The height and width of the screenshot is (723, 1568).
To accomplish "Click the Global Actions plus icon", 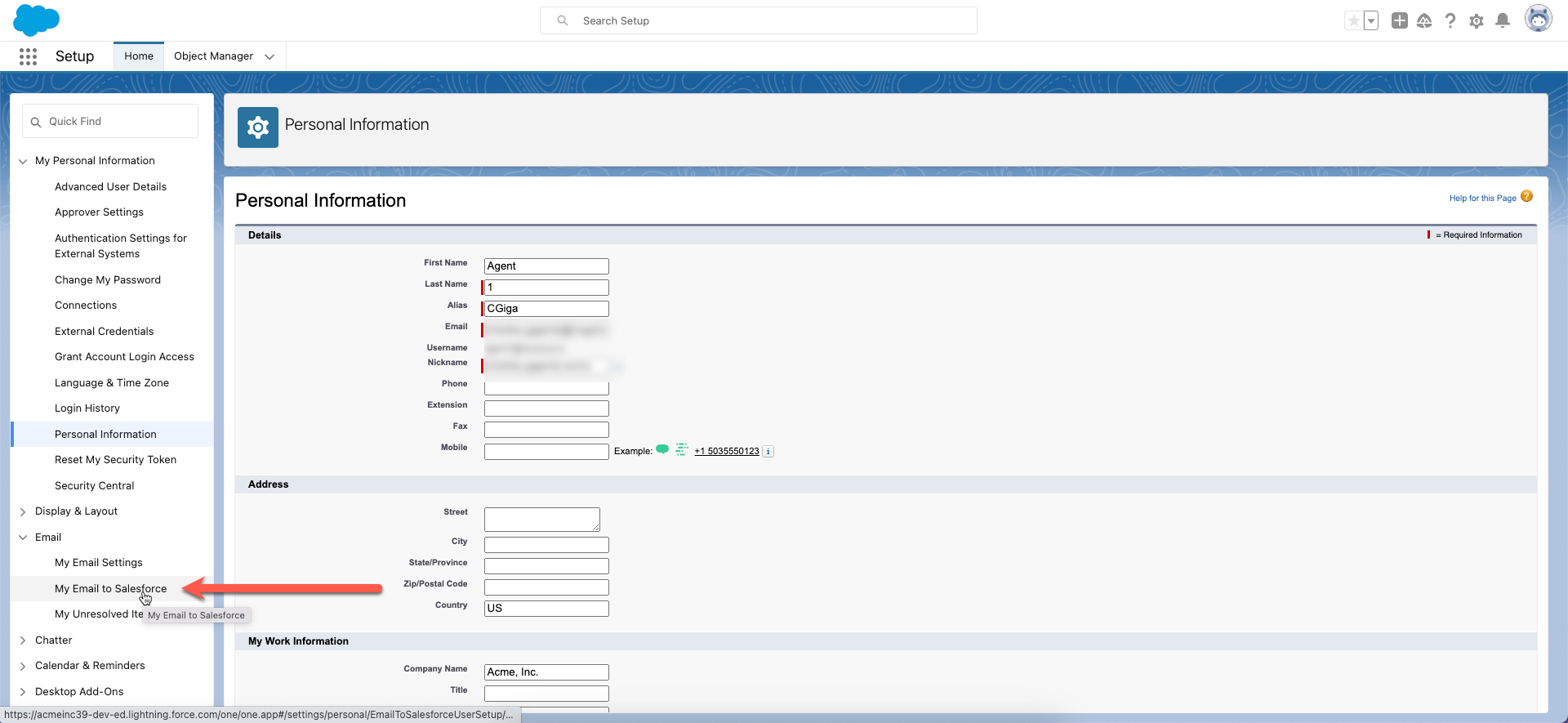I will [1399, 21].
